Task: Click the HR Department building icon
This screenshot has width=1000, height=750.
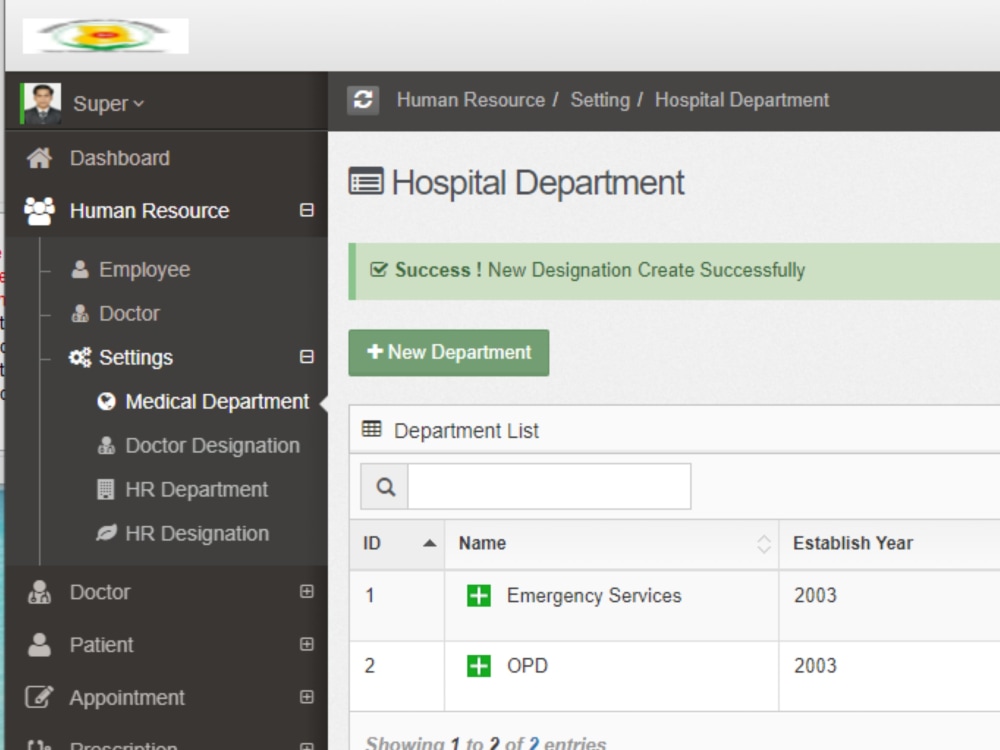Action: pyautogui.click(x=105, y=489)
